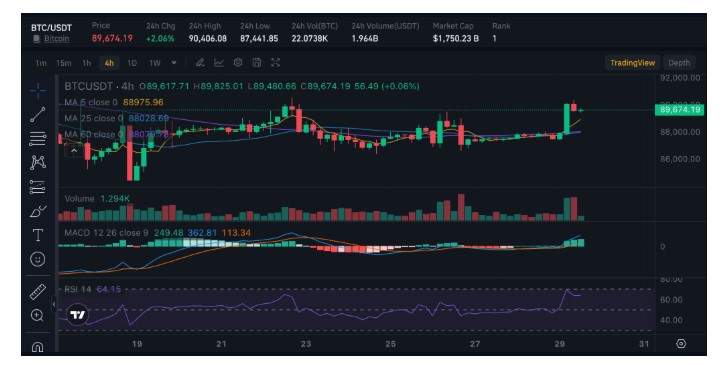Toggle fullscreen chart mode
The image size is (725, 365).
[x=276, y=63]
